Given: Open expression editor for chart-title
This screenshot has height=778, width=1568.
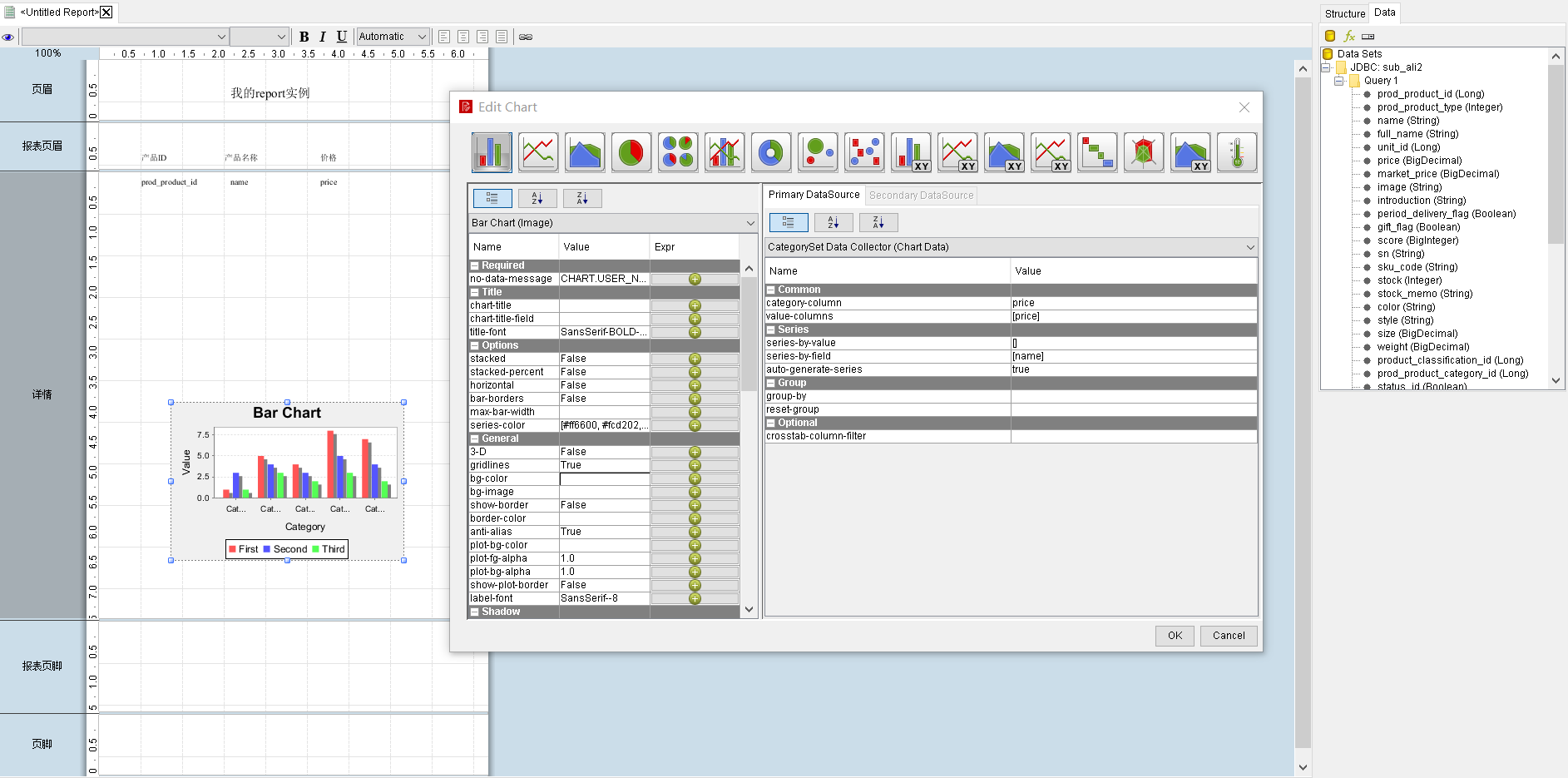Looking at the screenshot, I should click(x=695, y=305).
